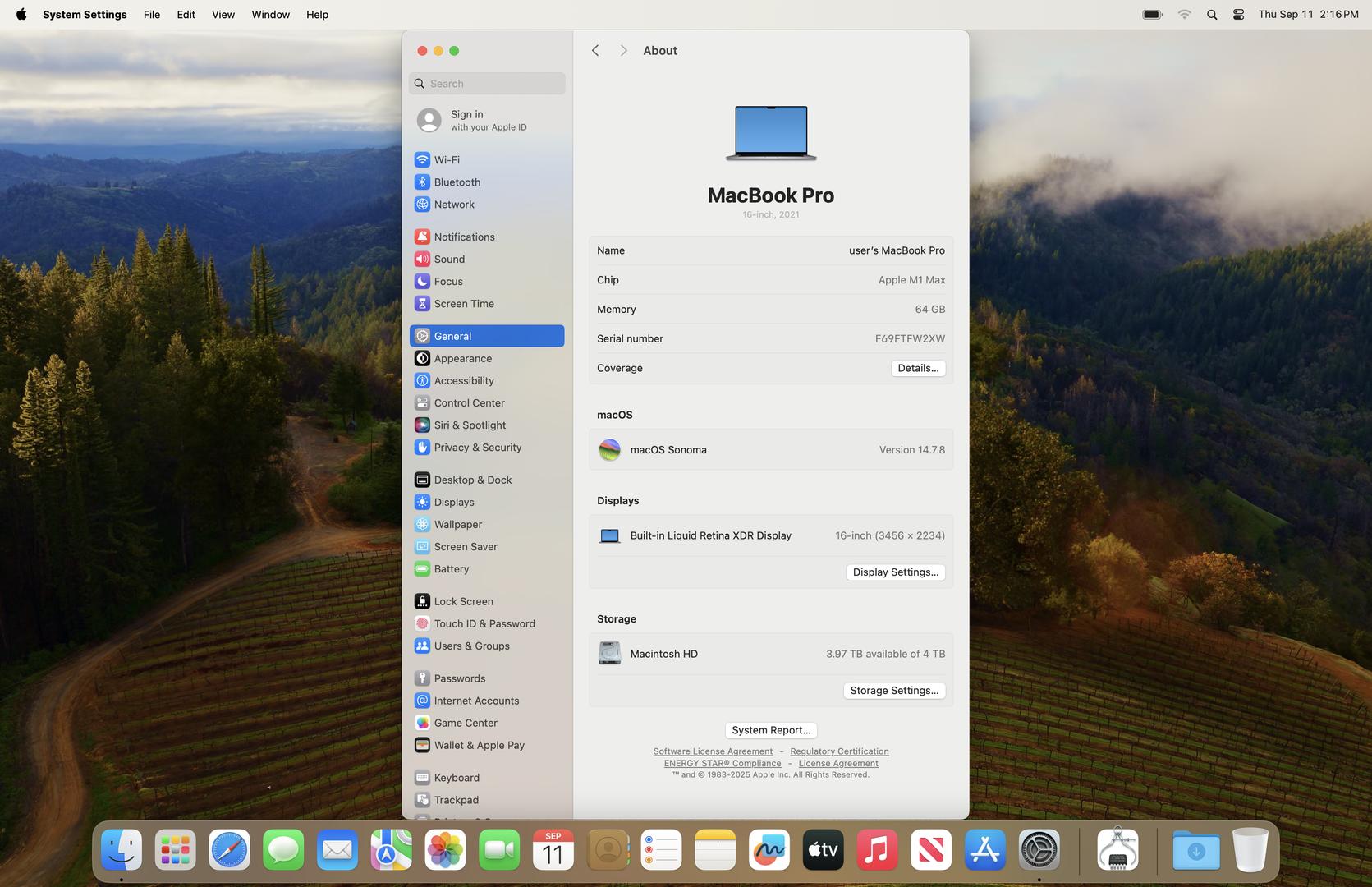The width and height of the screenshot is (1372, 887).
Task: Open Privacy & Security settings
Action: [x=486, y=447]
